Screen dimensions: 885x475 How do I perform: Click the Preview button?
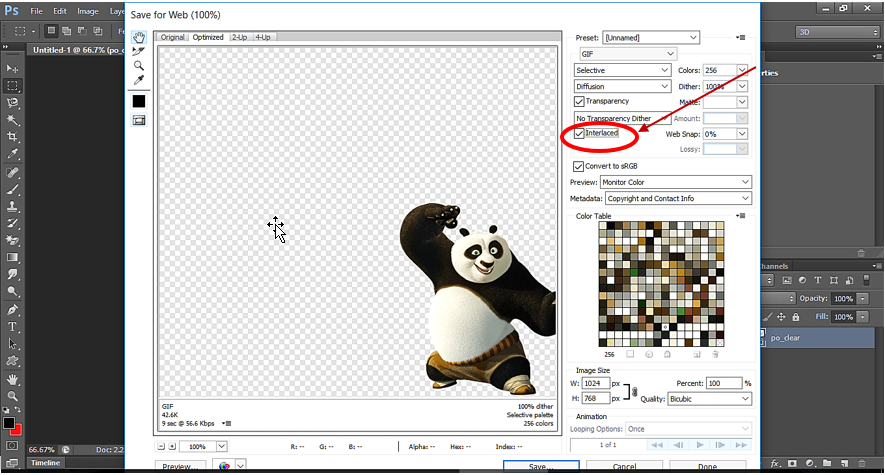[180, 467]
